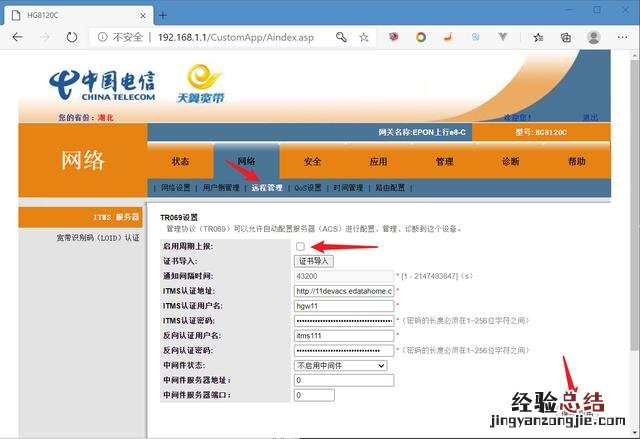The image size is (640, 439).
Task: Click the red extension icon in toolbar
Action: point(393,37)
